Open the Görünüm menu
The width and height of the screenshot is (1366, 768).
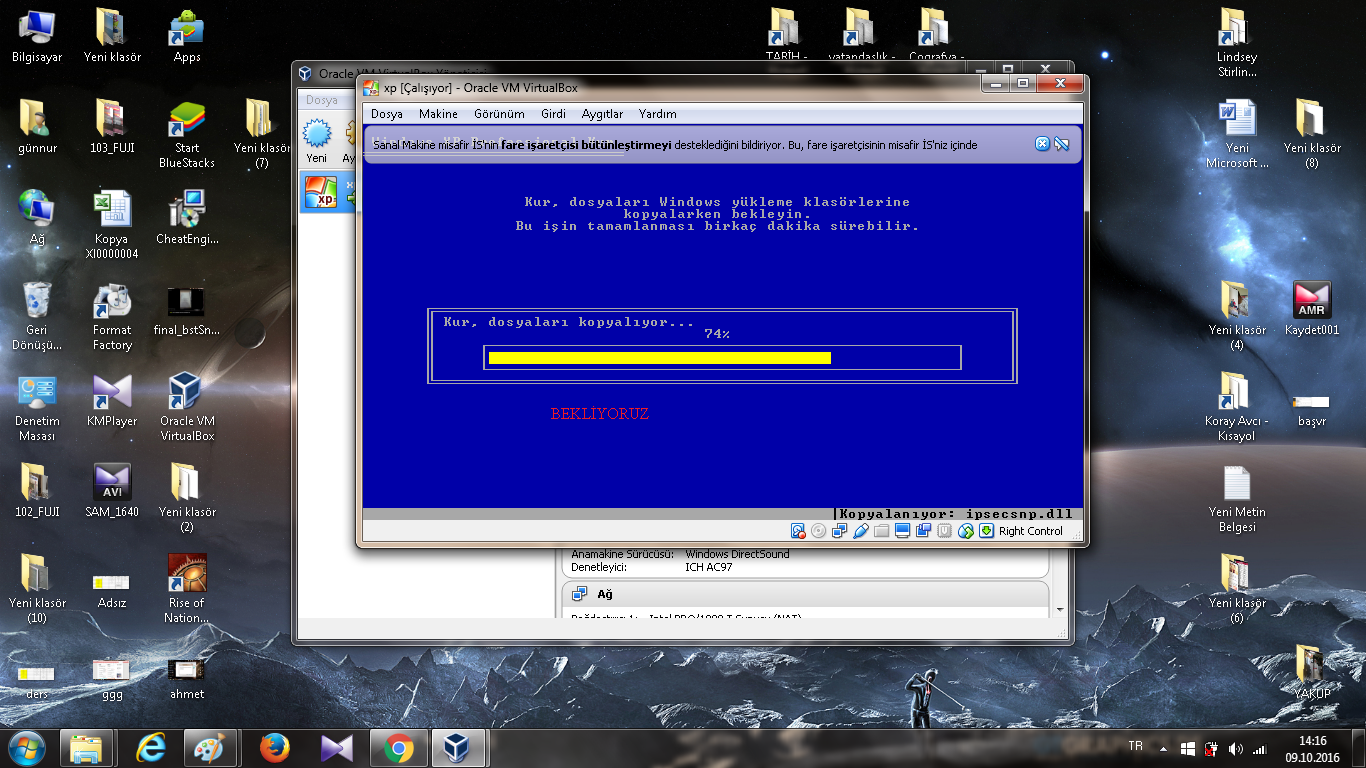click(x=499, y=114)
